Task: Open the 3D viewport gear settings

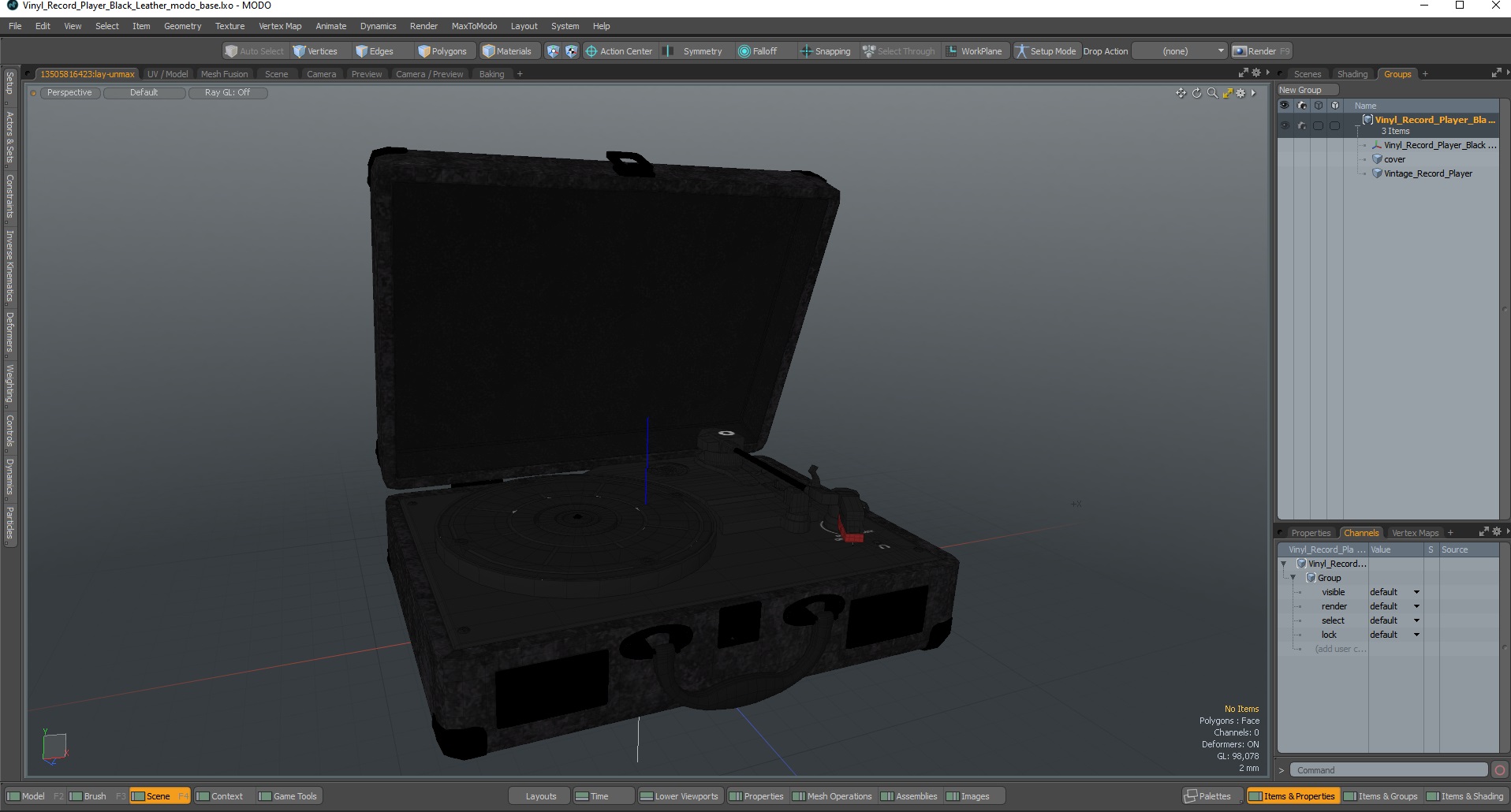Action: pyautogui.click(x=1241, y=93)
